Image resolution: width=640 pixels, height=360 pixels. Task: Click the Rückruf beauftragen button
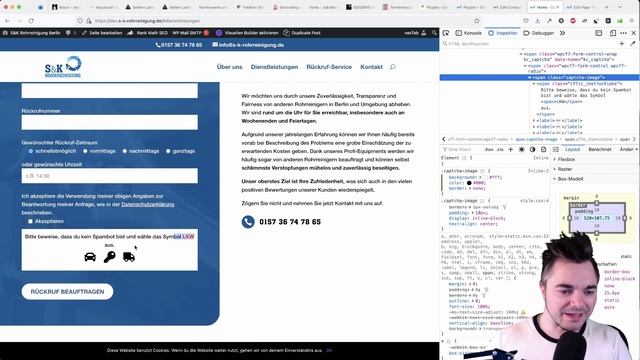click(x=67, y=291)
